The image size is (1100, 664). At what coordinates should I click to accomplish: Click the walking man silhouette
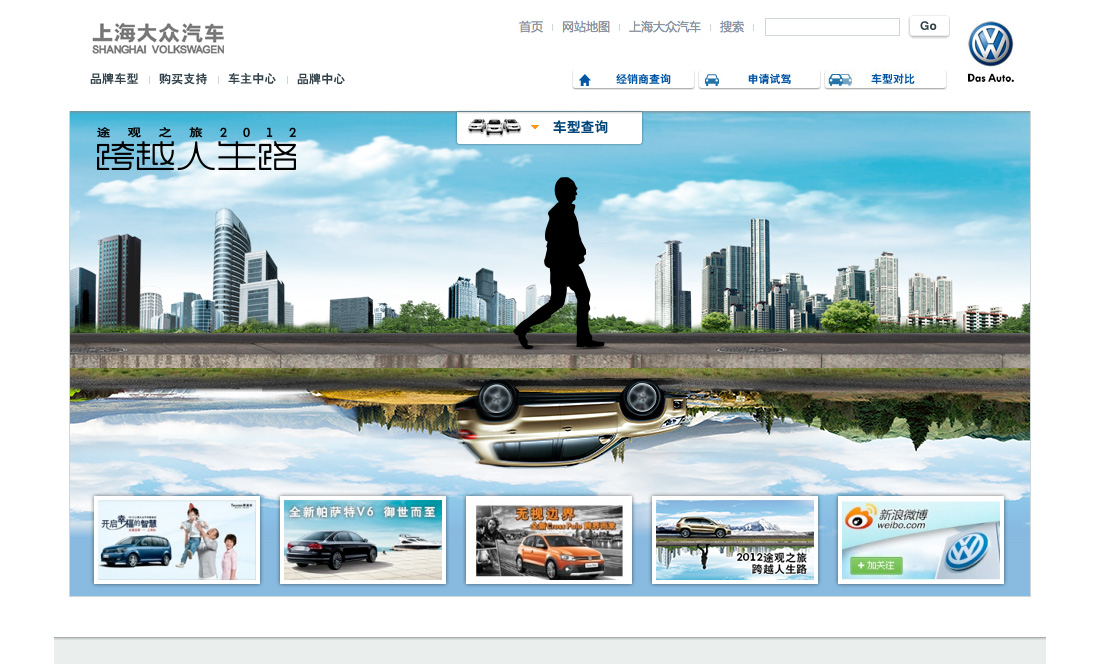tap(559, 263)
